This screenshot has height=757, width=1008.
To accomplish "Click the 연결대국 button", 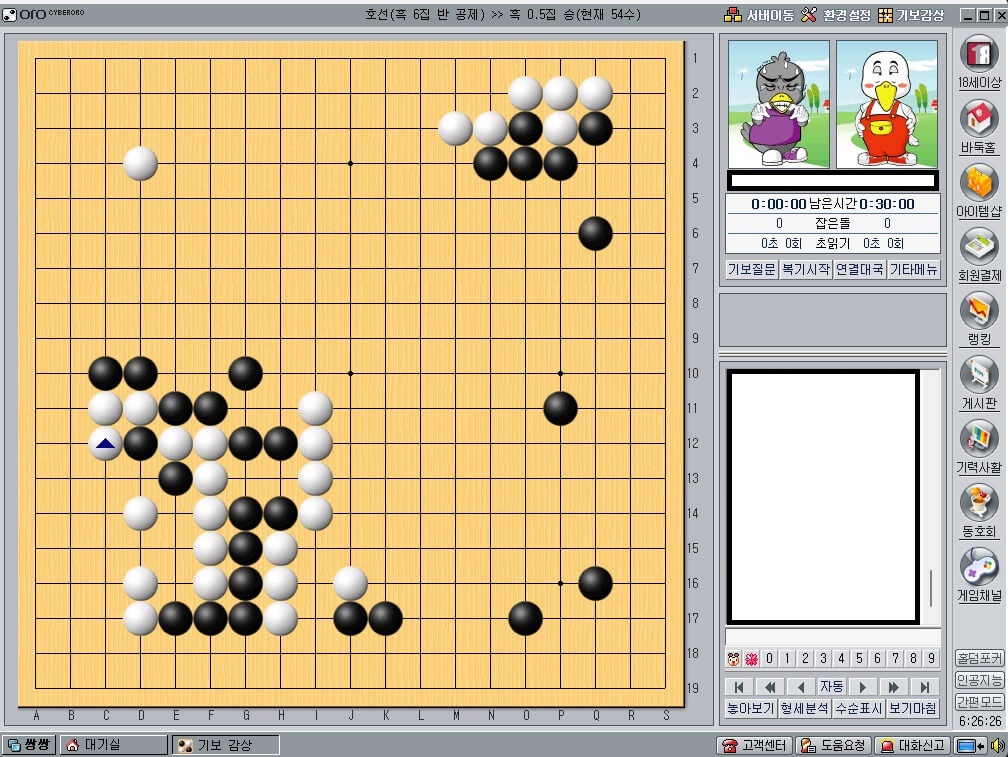I will [x=860, y=269].
